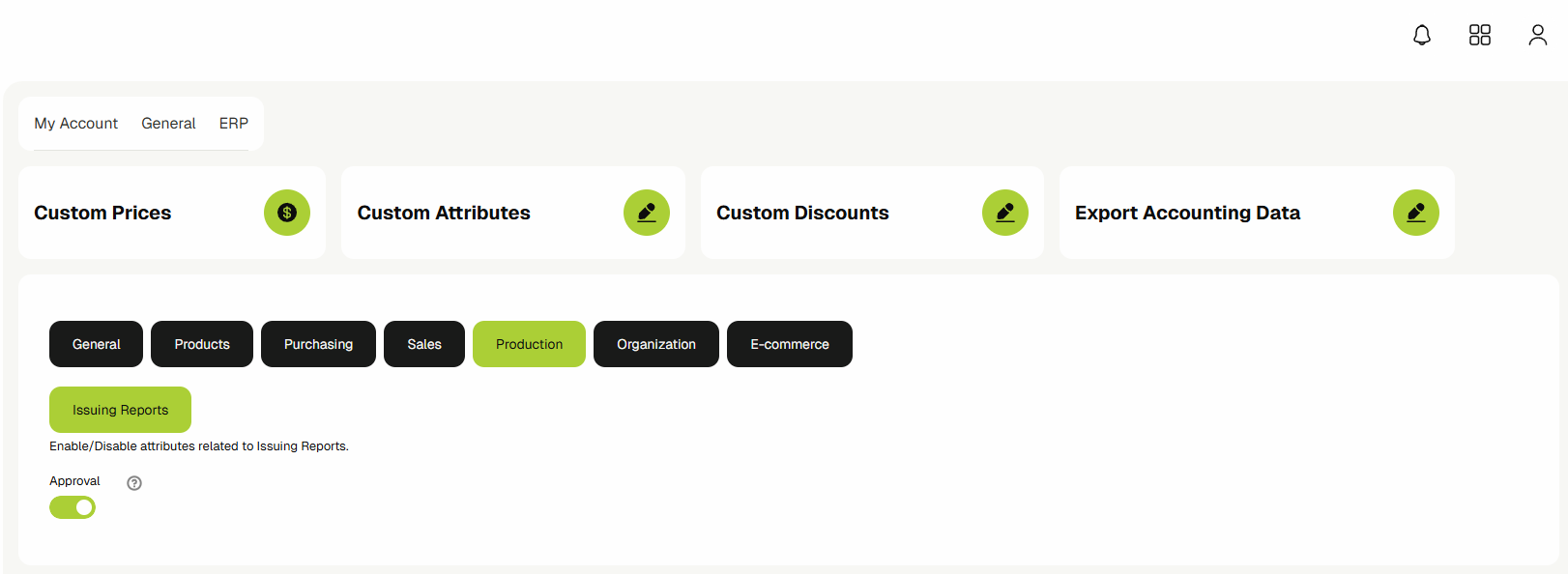Image resolution: width=1568 pixels, height=574 pixels.
Task: Select the Products category
Action: [x=201, y=343]
